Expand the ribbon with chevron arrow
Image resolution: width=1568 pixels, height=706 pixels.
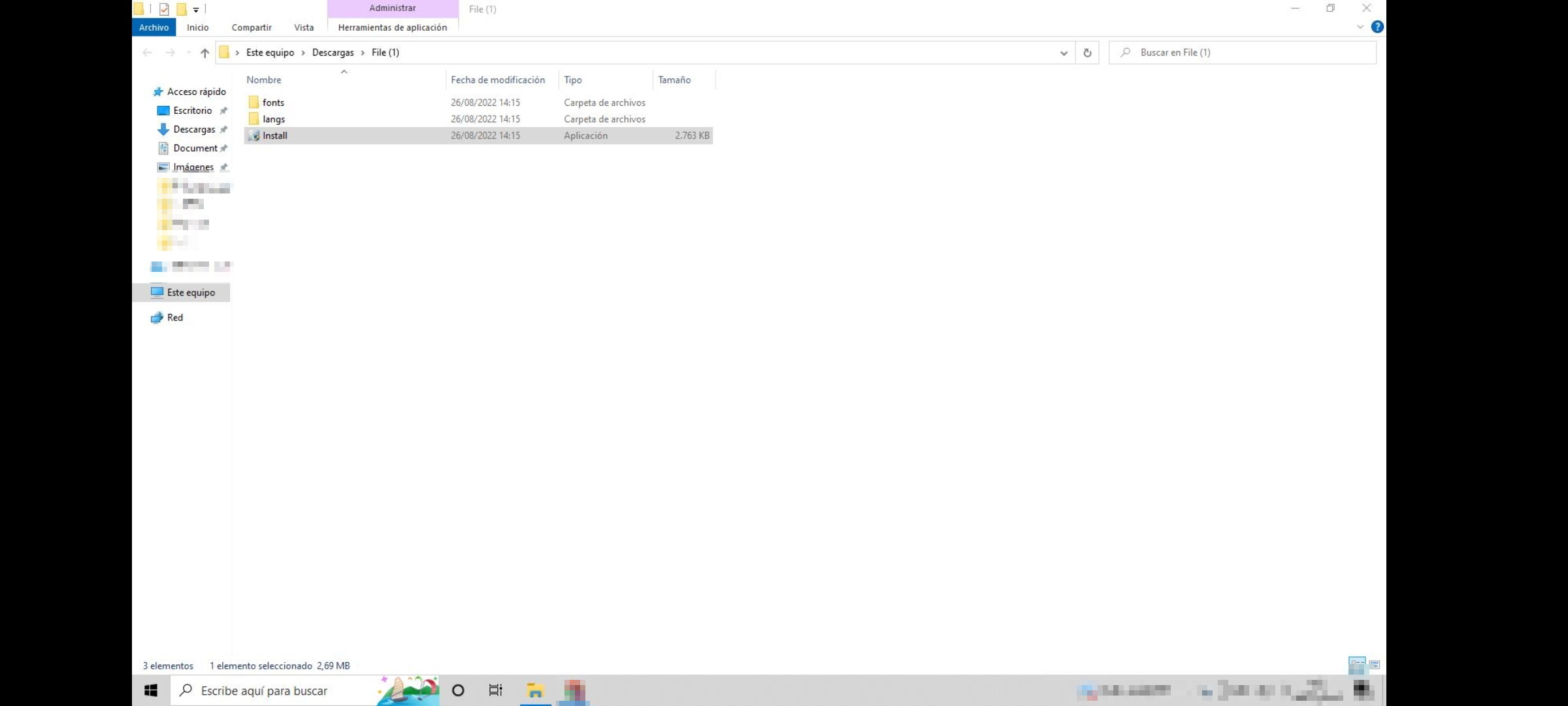tap(1360, 27)
